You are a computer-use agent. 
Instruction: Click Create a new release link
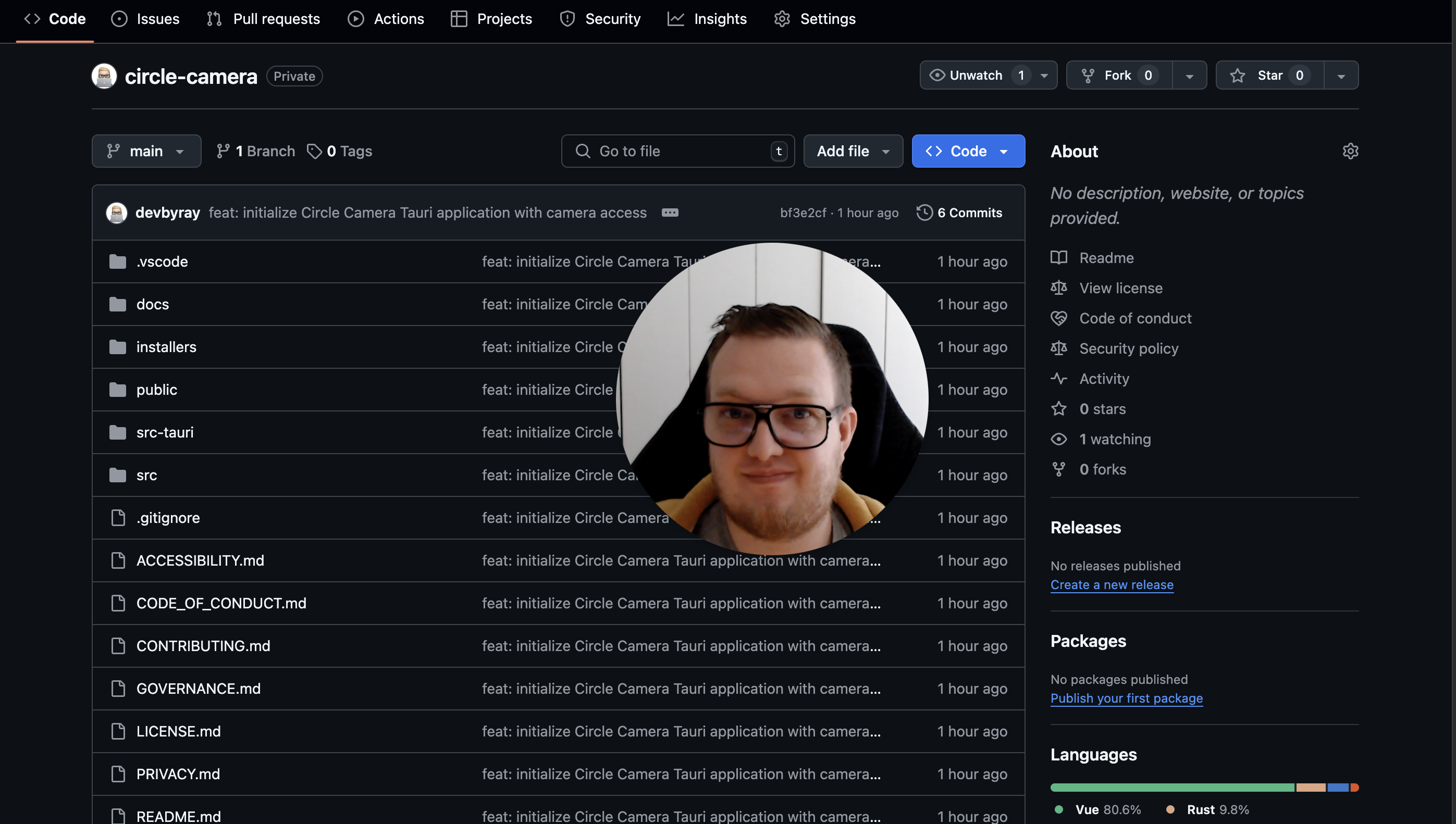[1111, 584]
